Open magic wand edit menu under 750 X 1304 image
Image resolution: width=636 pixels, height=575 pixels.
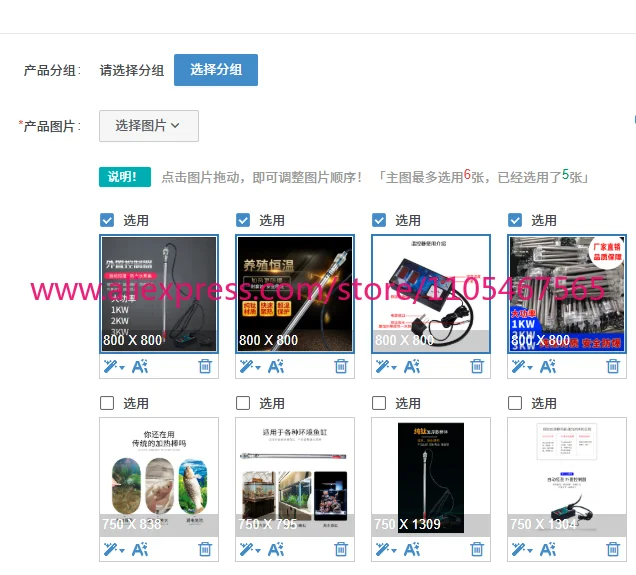pos(522,549)
